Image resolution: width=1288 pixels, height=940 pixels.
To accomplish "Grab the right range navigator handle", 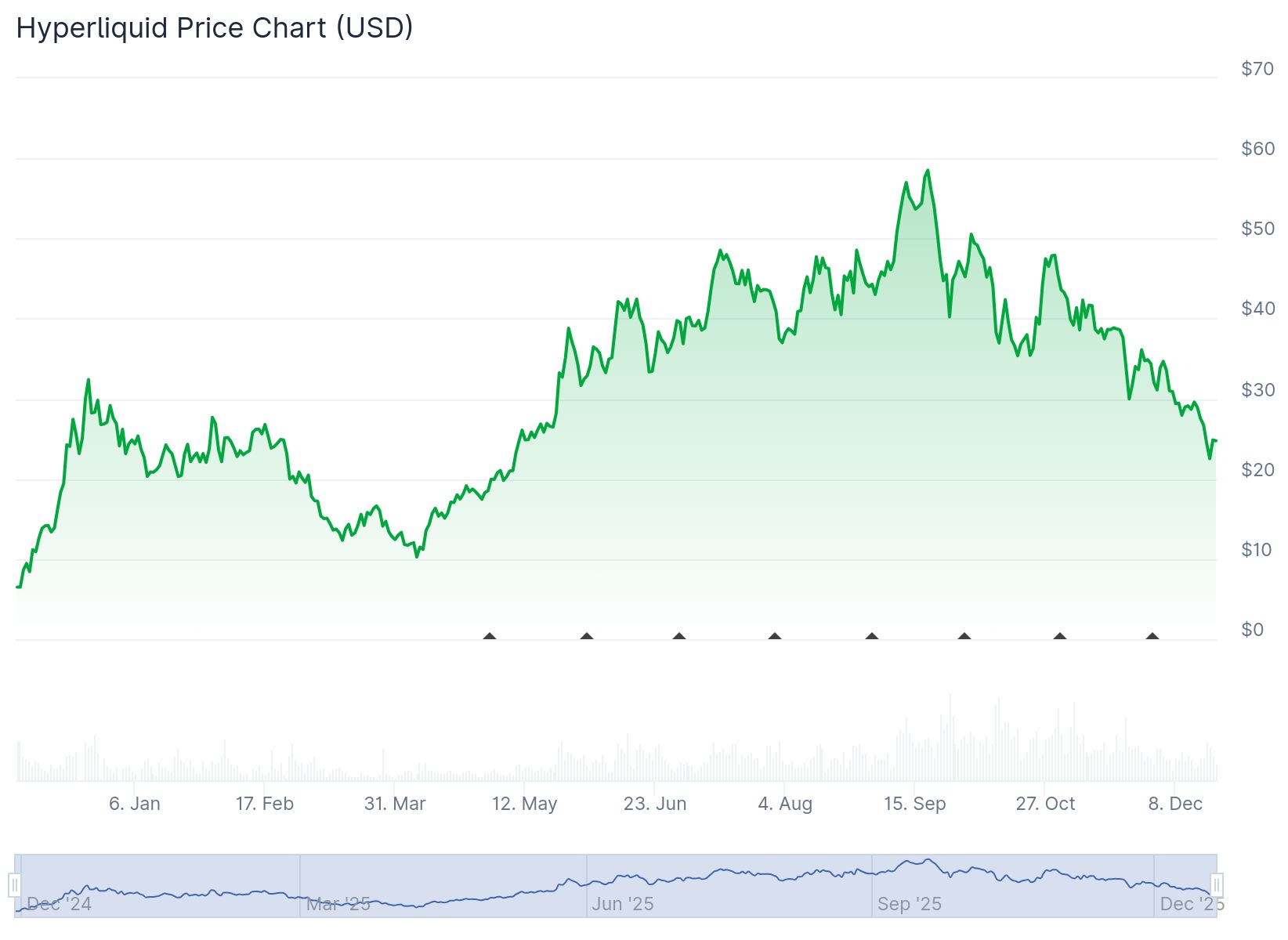I will (x=1216, y=885).
